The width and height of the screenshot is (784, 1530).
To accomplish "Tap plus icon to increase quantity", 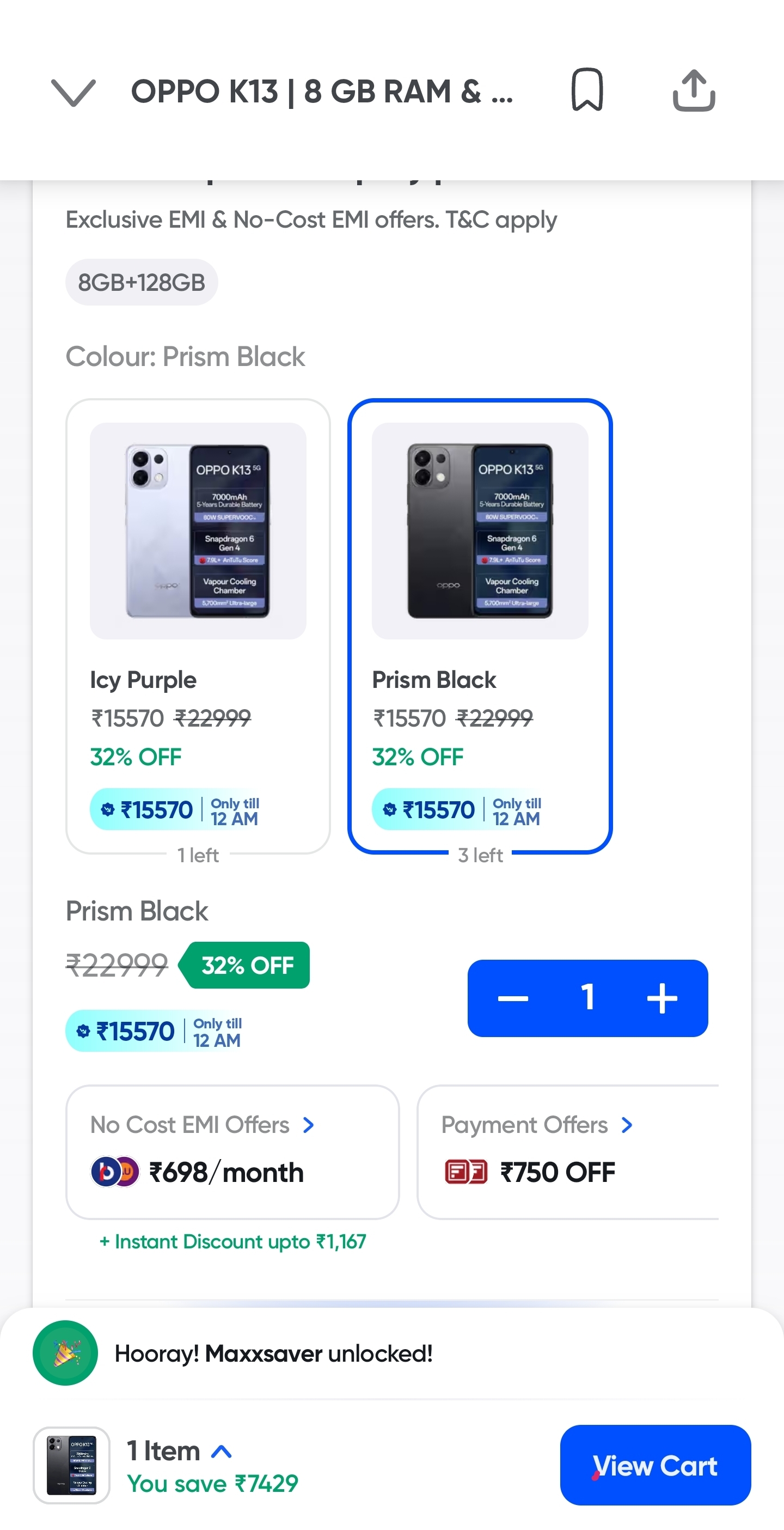I will point(661,998).
